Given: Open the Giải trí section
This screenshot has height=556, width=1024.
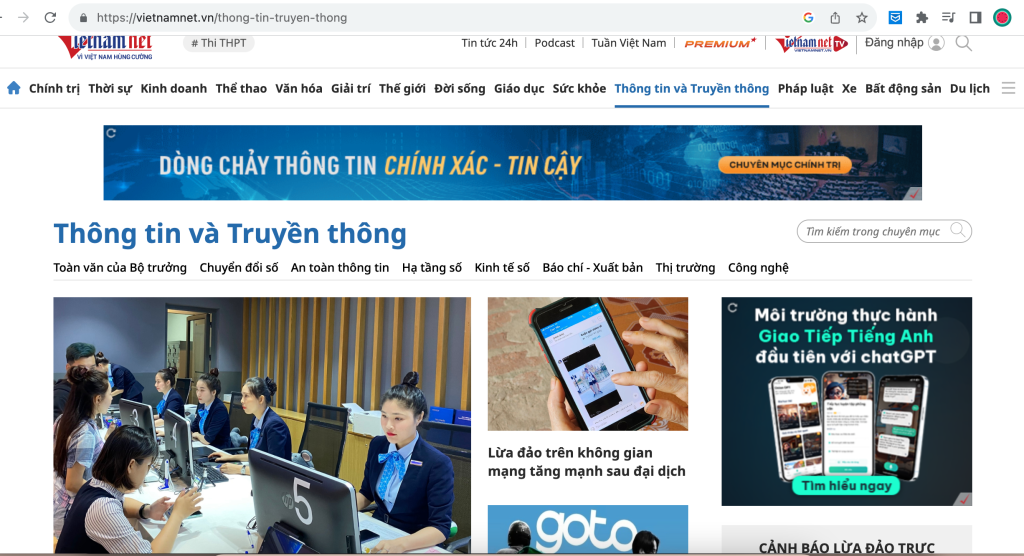Looking at the screenshot, I should click(x=351, y=88).
